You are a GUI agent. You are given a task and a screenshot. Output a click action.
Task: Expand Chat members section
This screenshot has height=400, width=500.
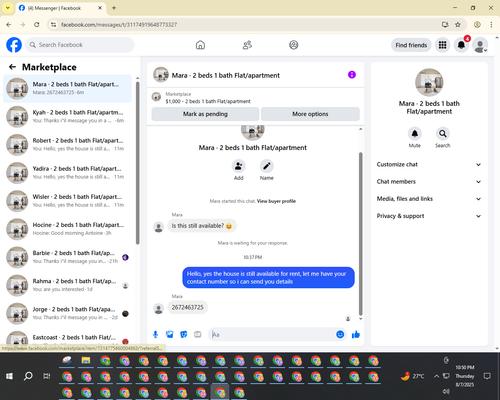(x=429, y=182)
